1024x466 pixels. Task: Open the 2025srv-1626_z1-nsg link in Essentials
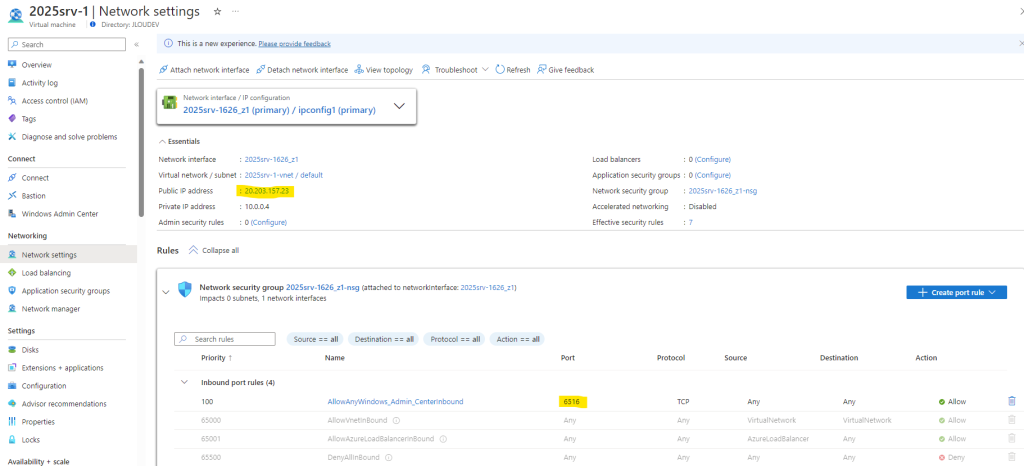point(723,191)
